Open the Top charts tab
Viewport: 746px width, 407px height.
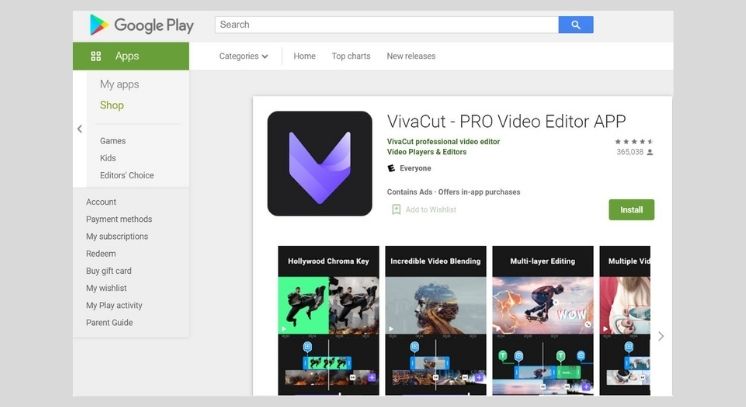pyautogui.click(x=351, y=56)
